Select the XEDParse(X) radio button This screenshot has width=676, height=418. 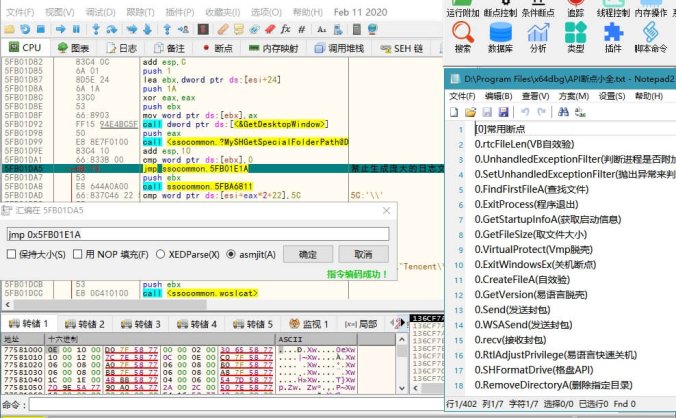pos(160,254)
